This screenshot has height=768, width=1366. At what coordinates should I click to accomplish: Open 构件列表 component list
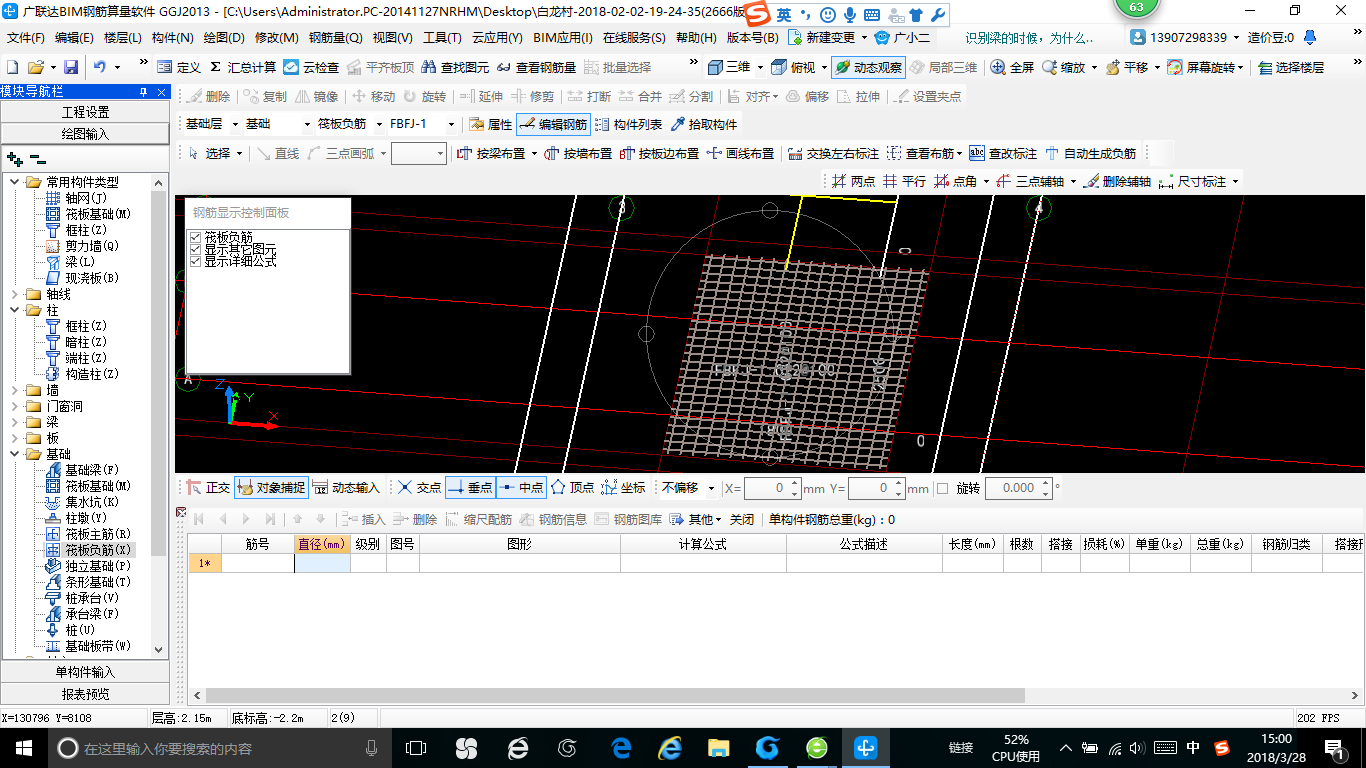pyautogui.click(x=628, y=124)
